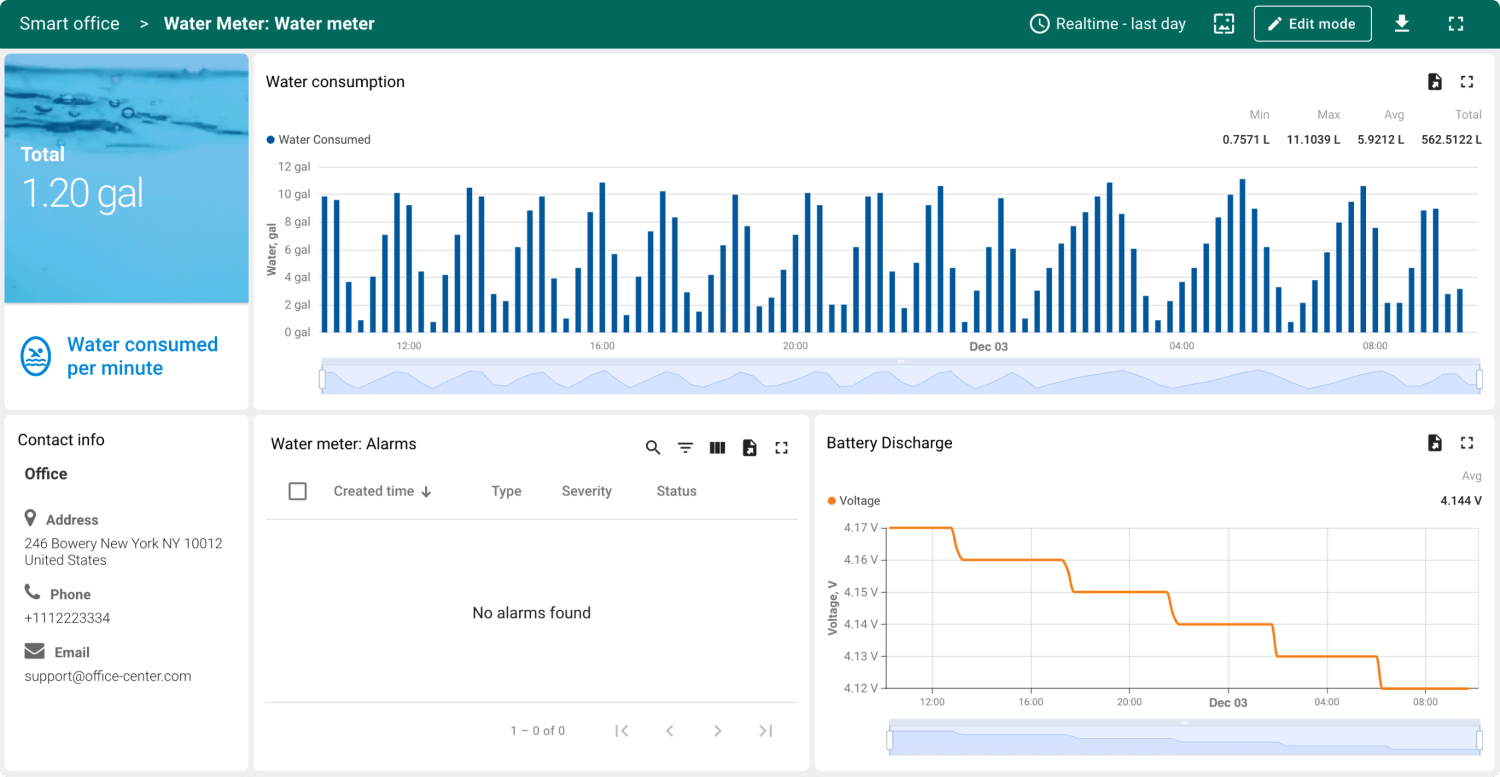Click the Total 1.20 gal water card

point(126,178)
